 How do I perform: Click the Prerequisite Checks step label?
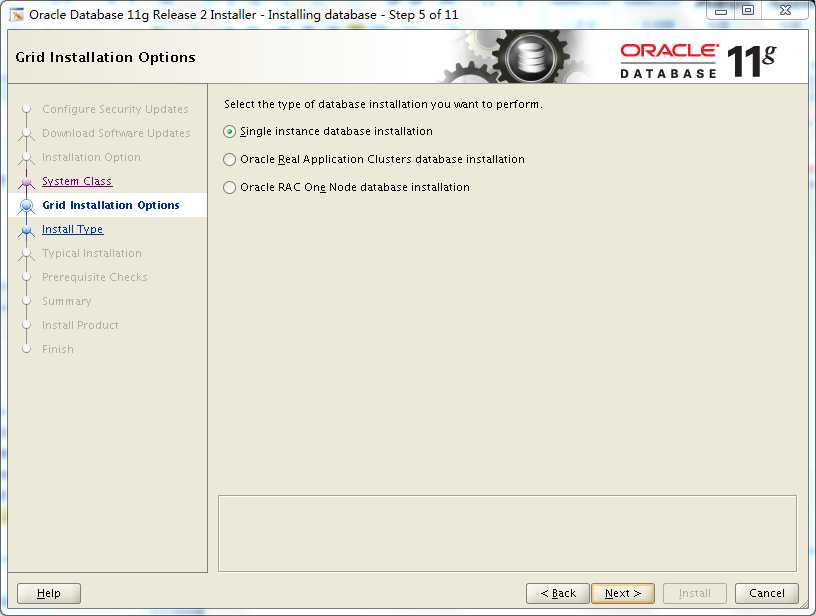click(x=95, y=277)
